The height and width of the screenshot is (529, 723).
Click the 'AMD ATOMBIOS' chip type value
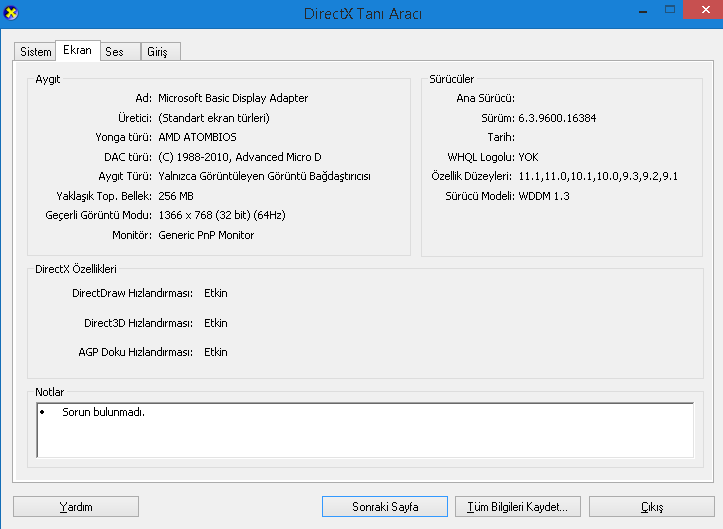tap(197, 137)
